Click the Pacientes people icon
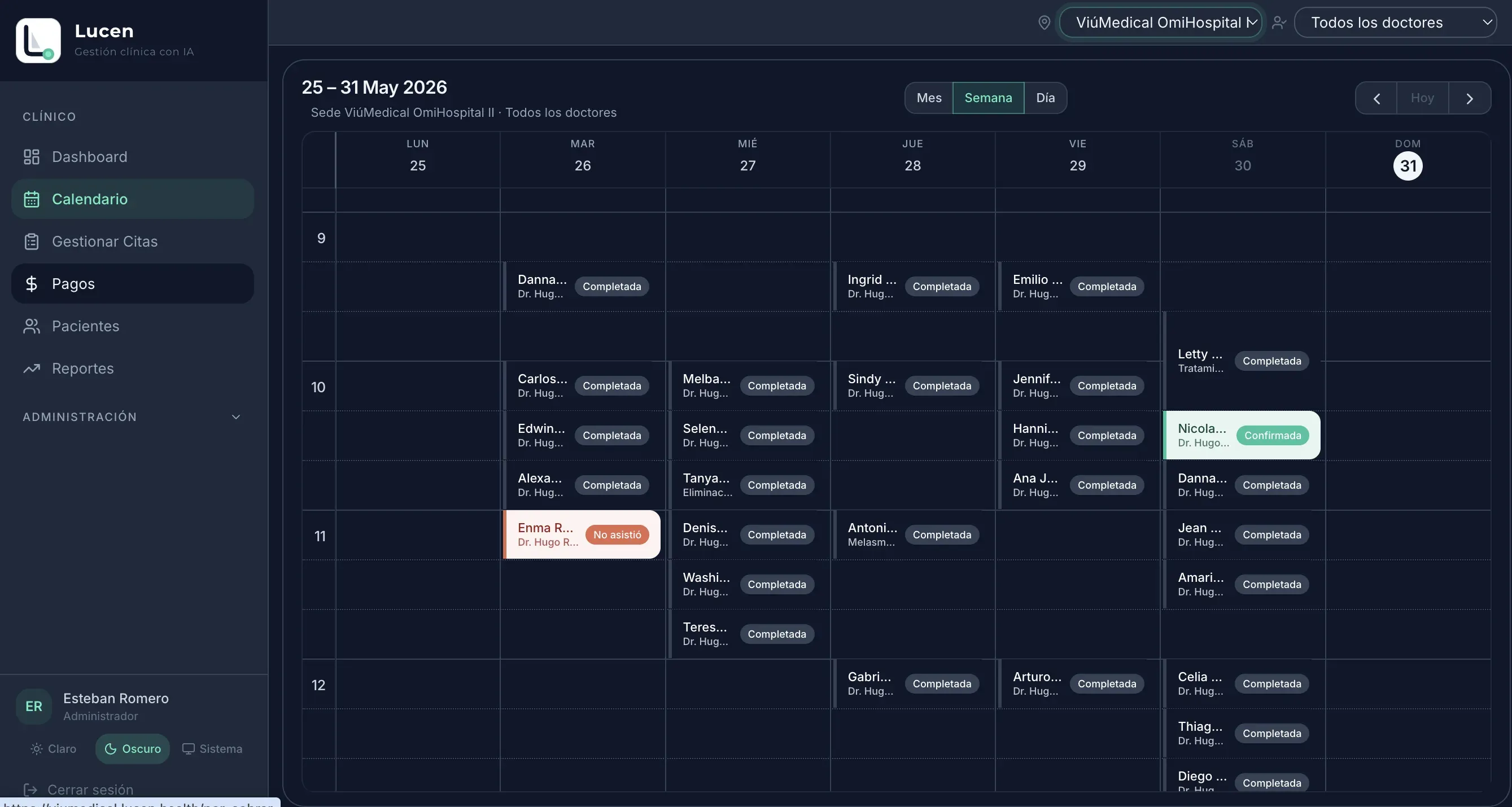 click(x=31, y=326)
